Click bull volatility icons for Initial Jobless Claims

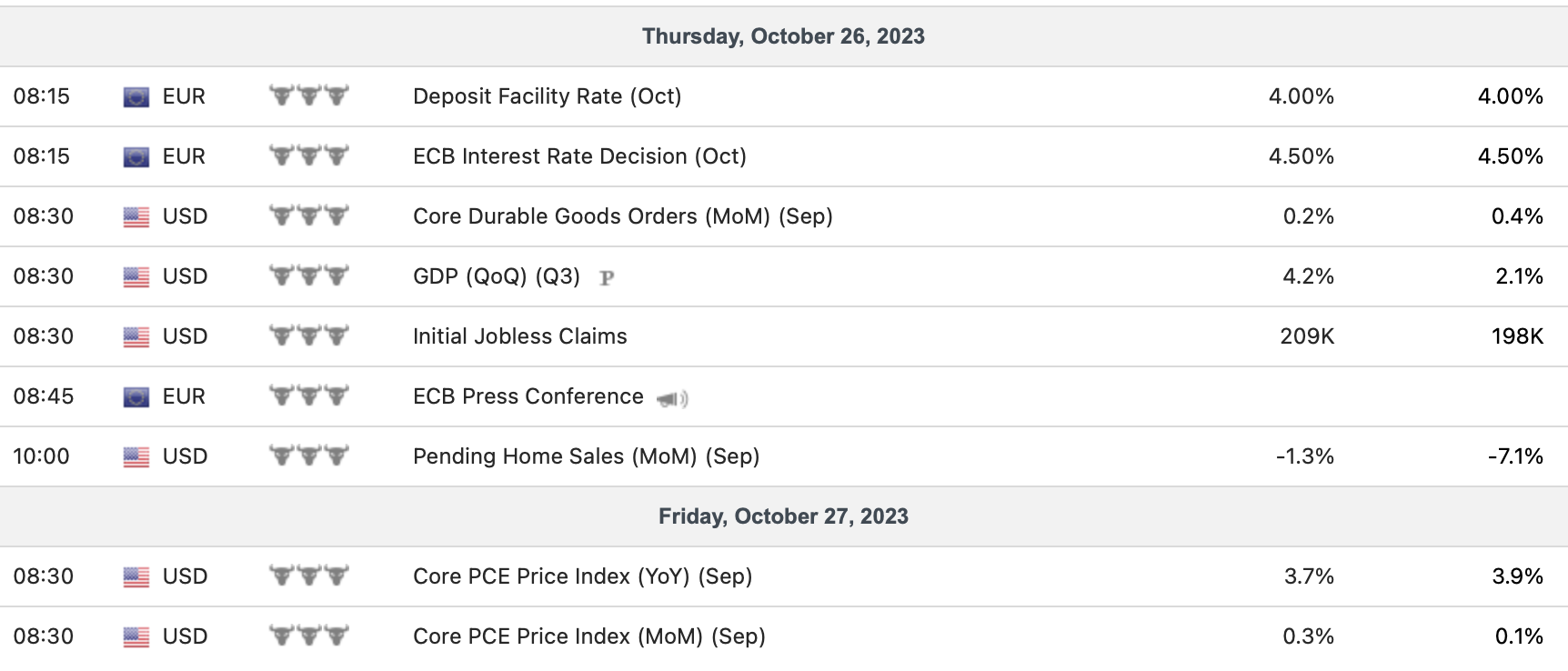309,336
